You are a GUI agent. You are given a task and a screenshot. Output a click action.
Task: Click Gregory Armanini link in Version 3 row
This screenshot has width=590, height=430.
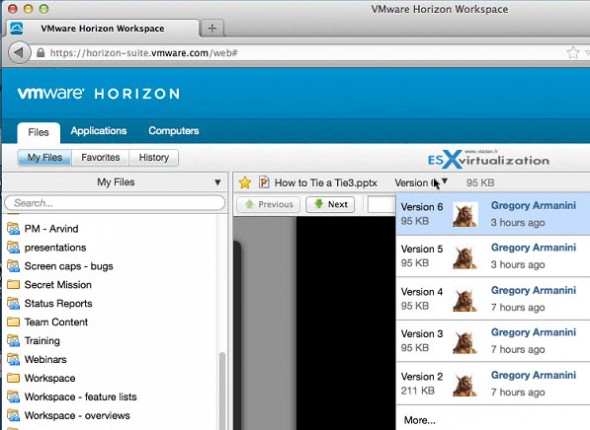(x=533, y=333)
